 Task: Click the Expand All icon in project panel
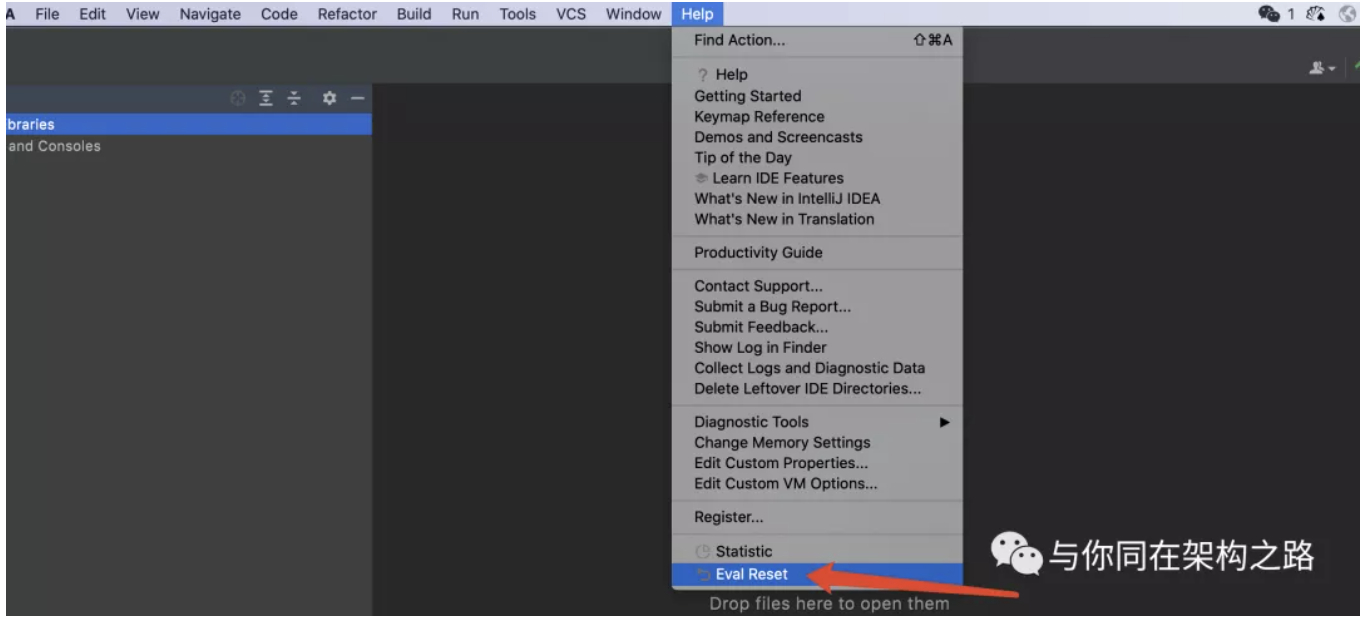click(267, 98)
